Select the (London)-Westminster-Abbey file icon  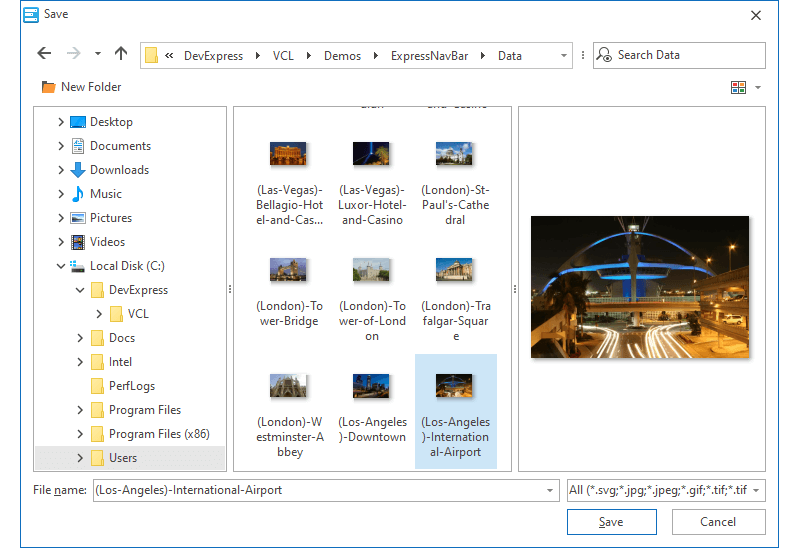click(288, 386)
